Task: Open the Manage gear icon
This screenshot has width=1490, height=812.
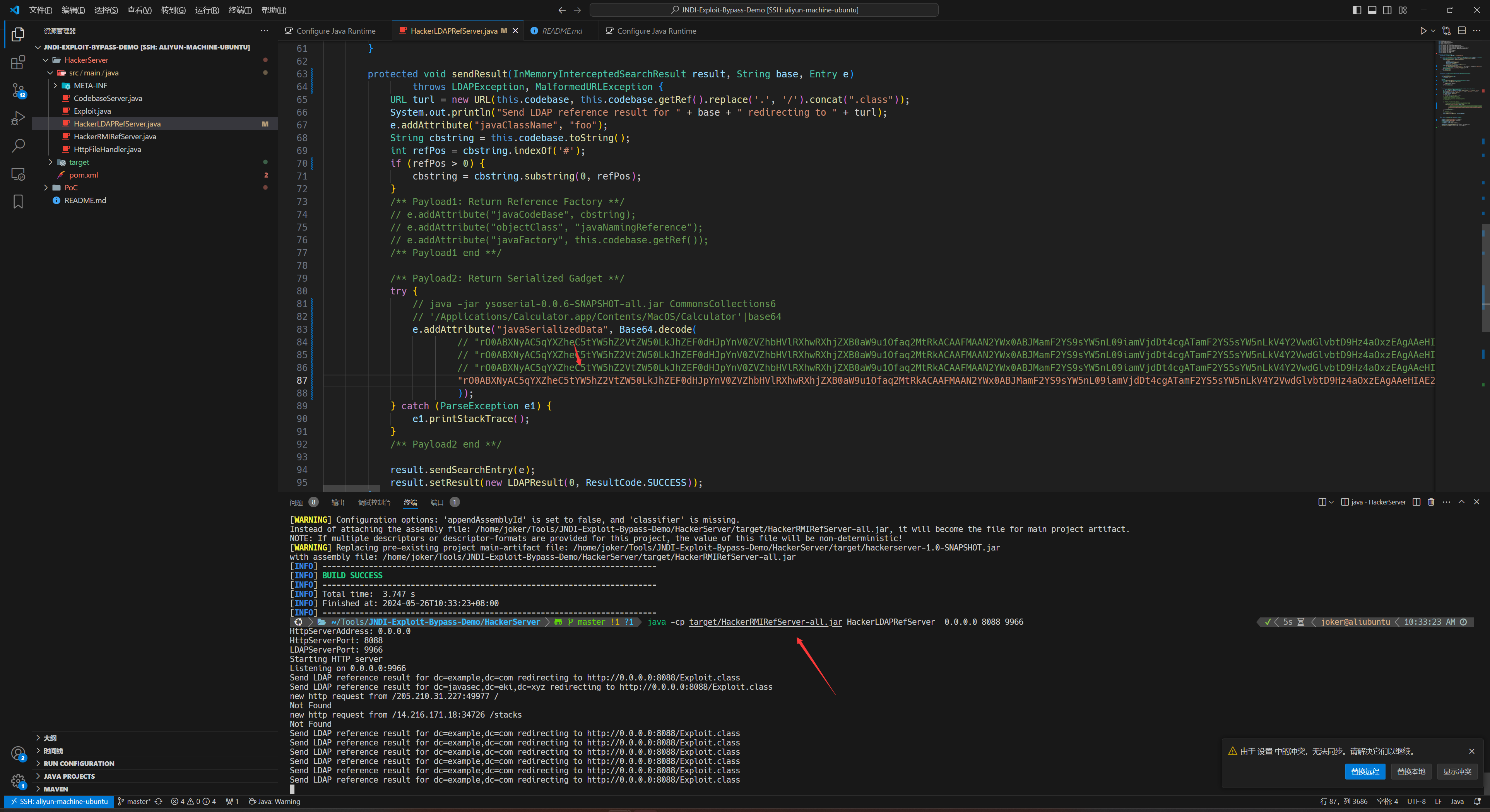Action: [x=18, y=781]
